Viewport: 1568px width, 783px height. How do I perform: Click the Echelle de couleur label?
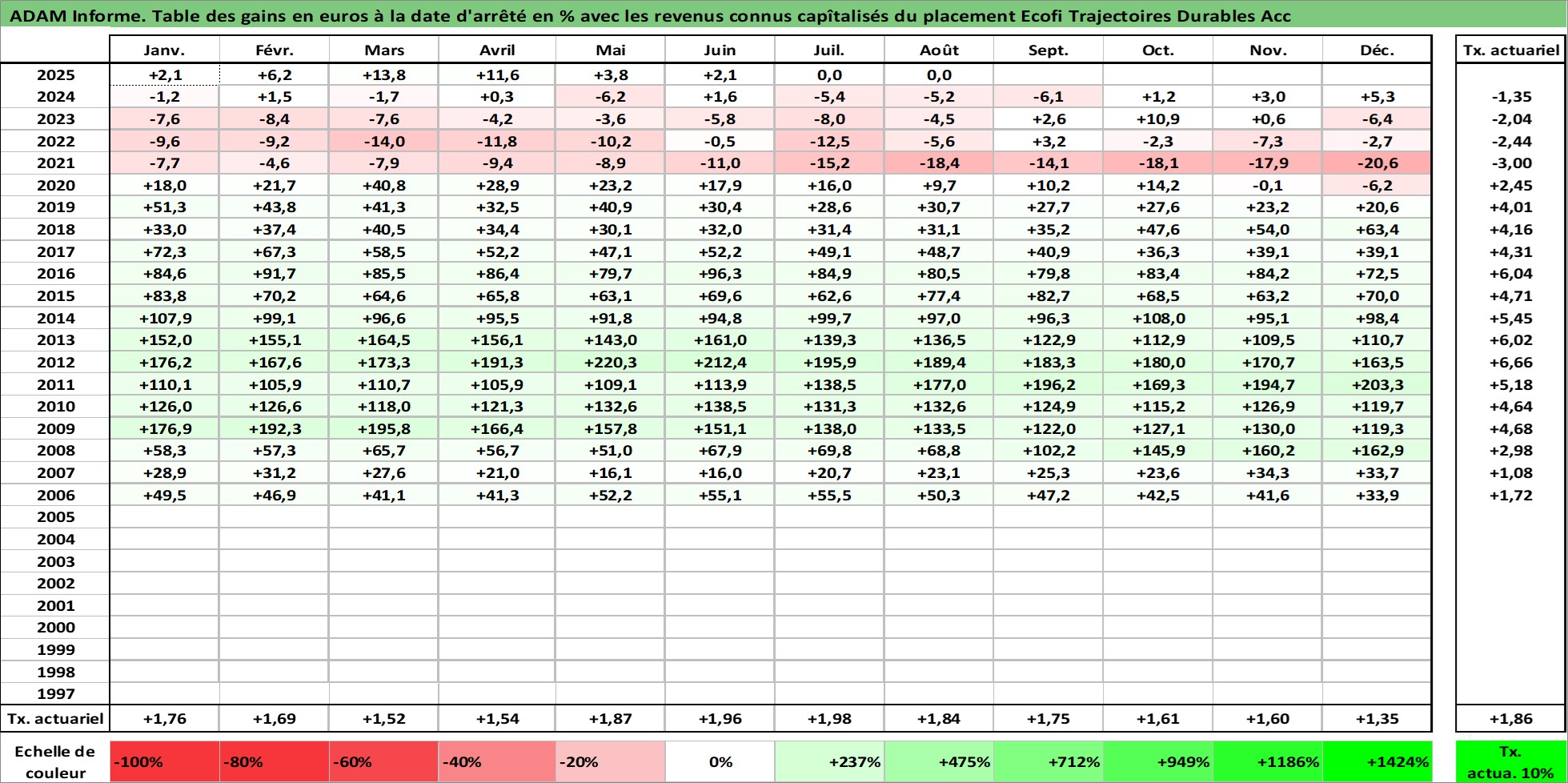coord(55,761)
